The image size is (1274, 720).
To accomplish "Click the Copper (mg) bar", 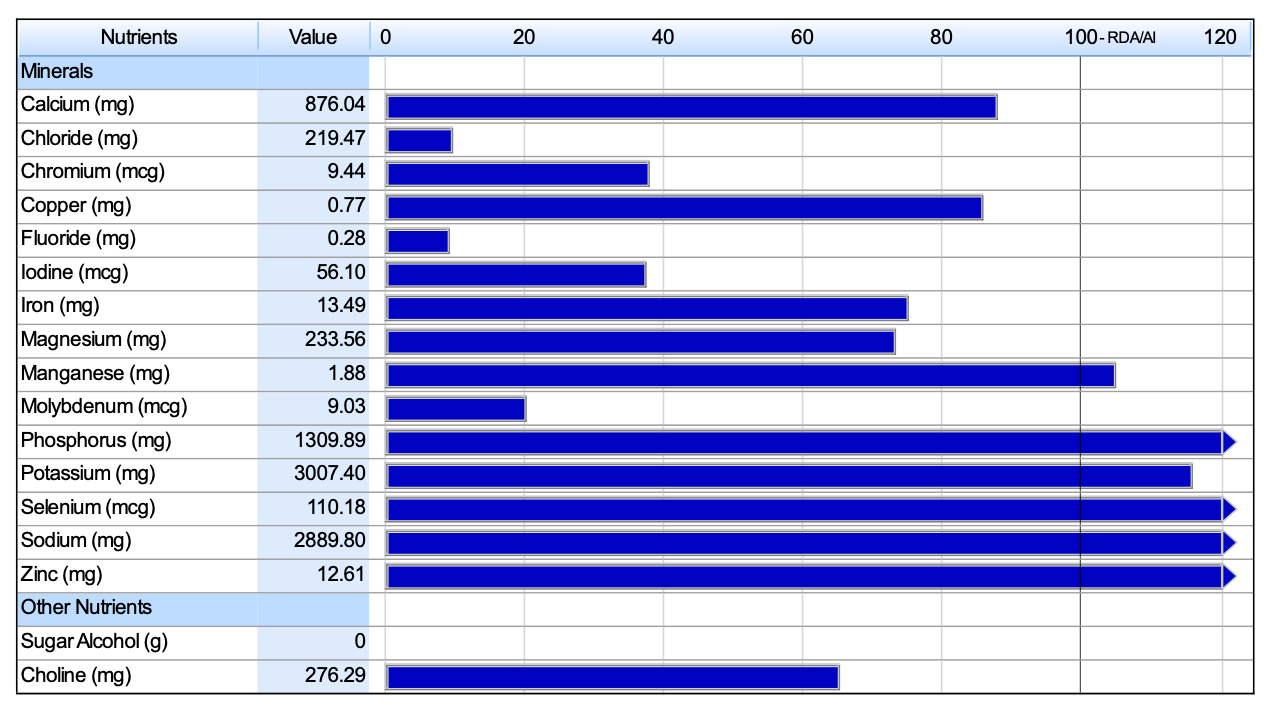I will [x=684, y=207].
